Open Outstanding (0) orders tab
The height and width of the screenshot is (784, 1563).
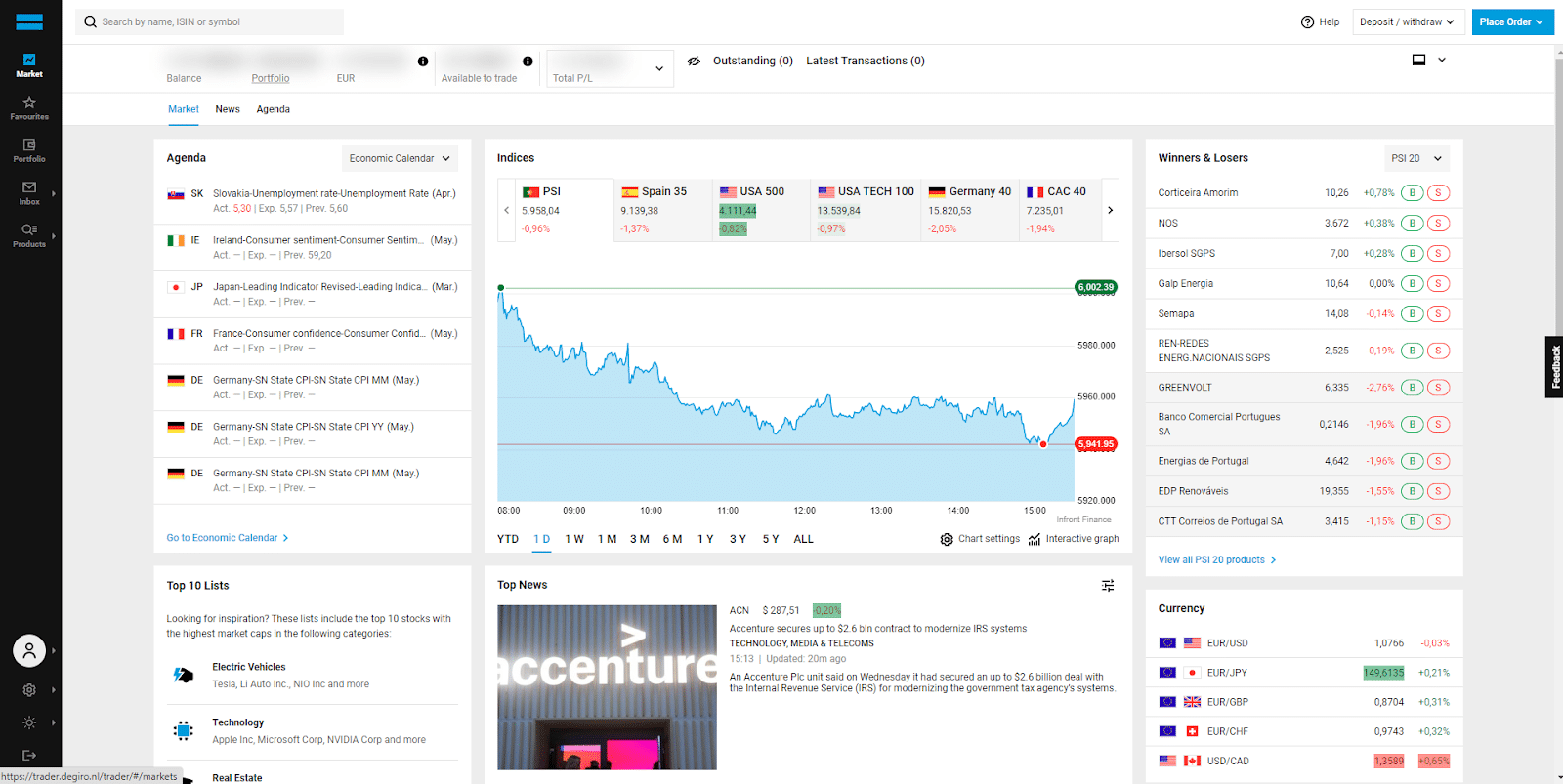coord(753,61)
